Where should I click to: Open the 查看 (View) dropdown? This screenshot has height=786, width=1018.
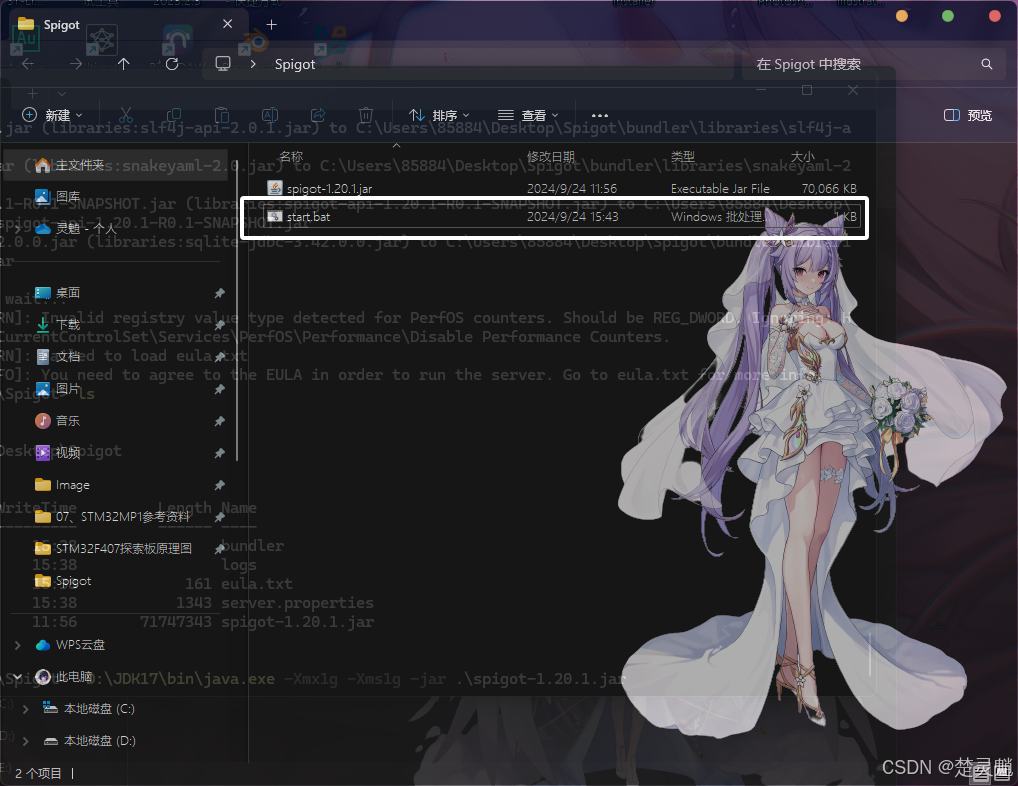point(528,115)
